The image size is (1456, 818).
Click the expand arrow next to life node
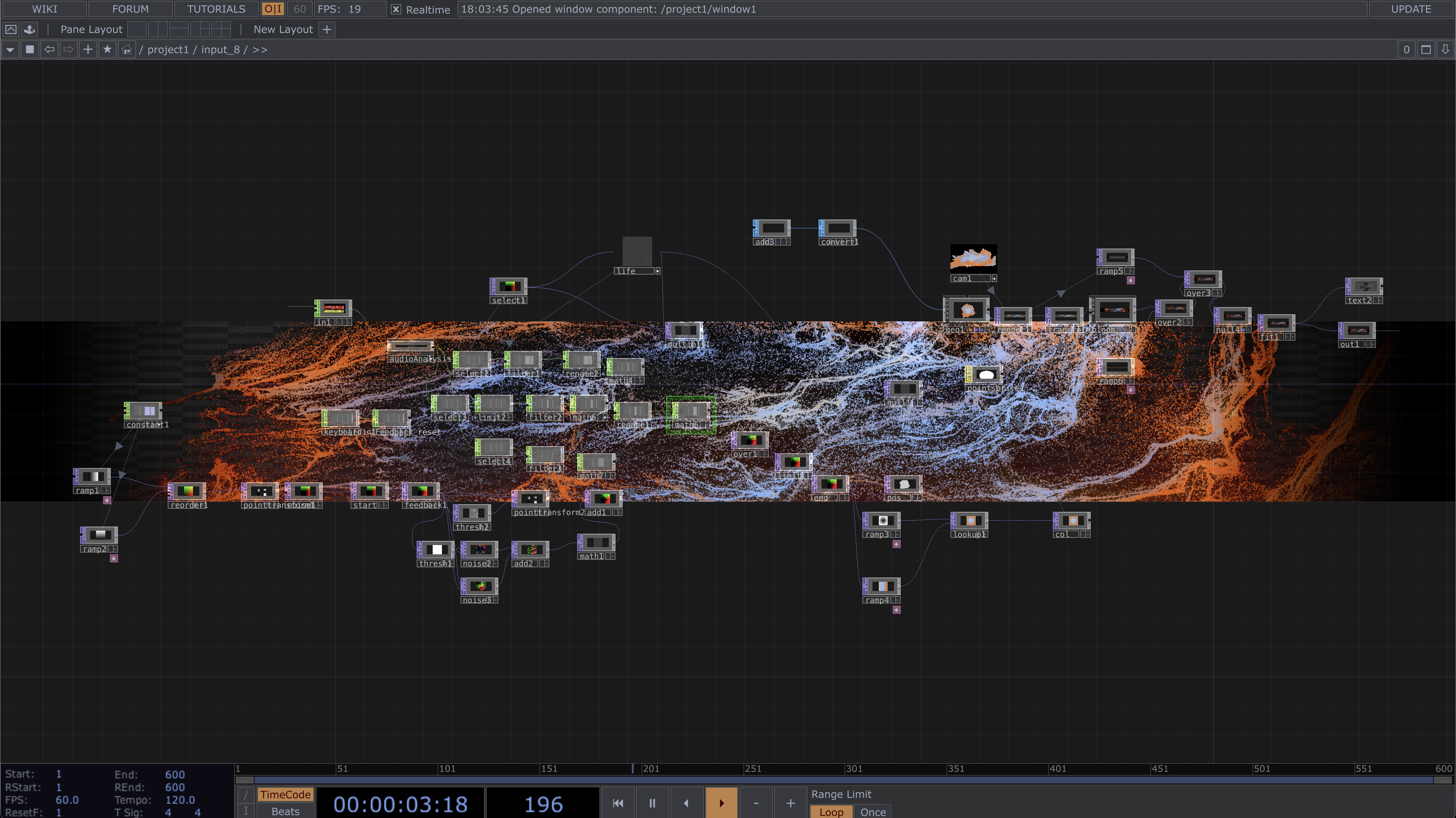(657, 271)
